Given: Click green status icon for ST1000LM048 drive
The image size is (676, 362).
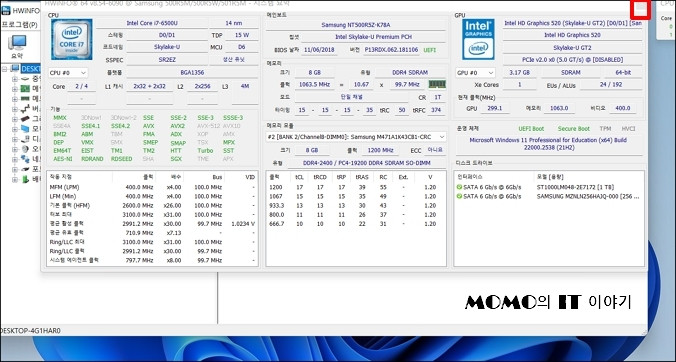Looking at the screenshot, I should coord(459,187).
